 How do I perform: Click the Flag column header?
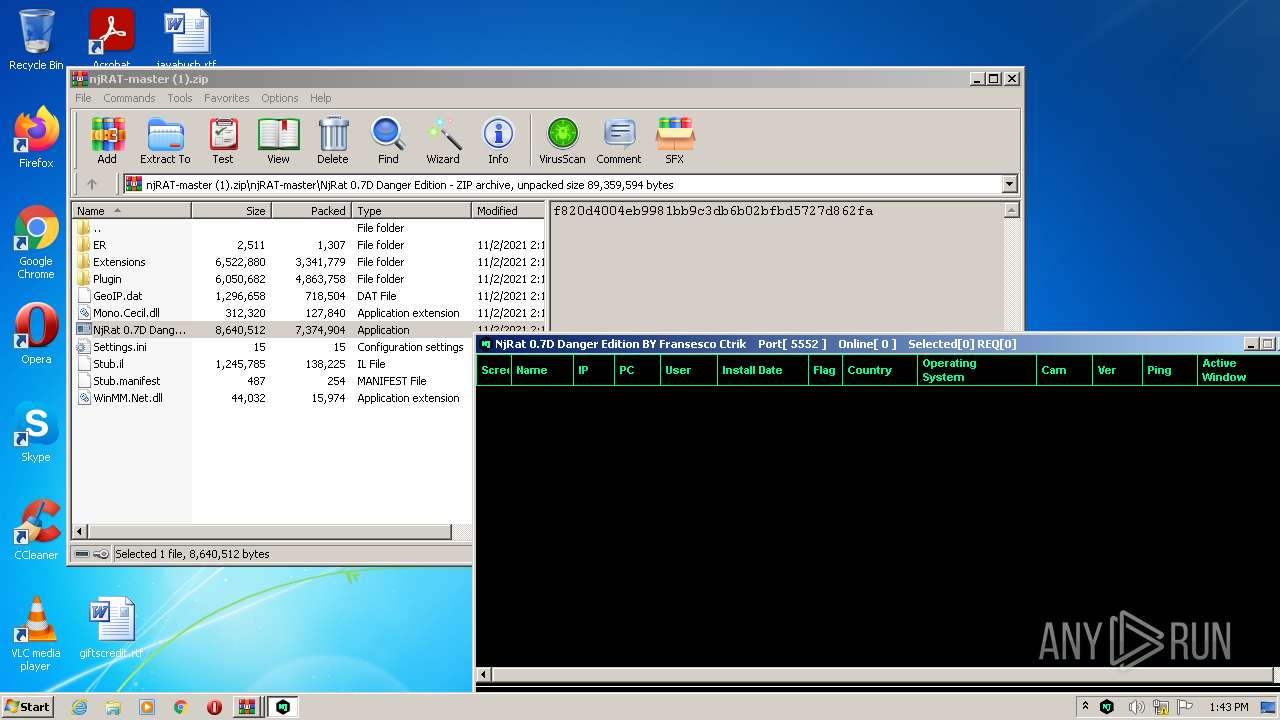825,370
